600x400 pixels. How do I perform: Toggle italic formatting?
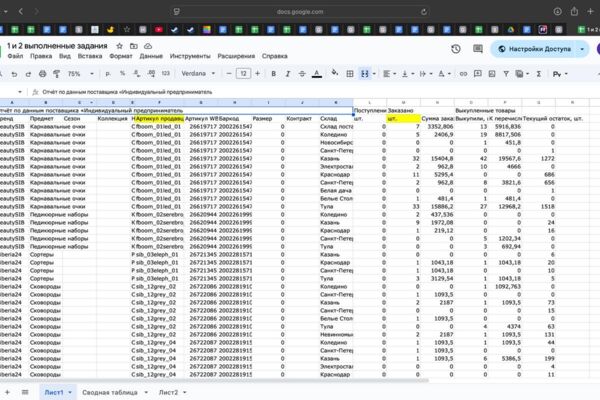click(288, 73)
